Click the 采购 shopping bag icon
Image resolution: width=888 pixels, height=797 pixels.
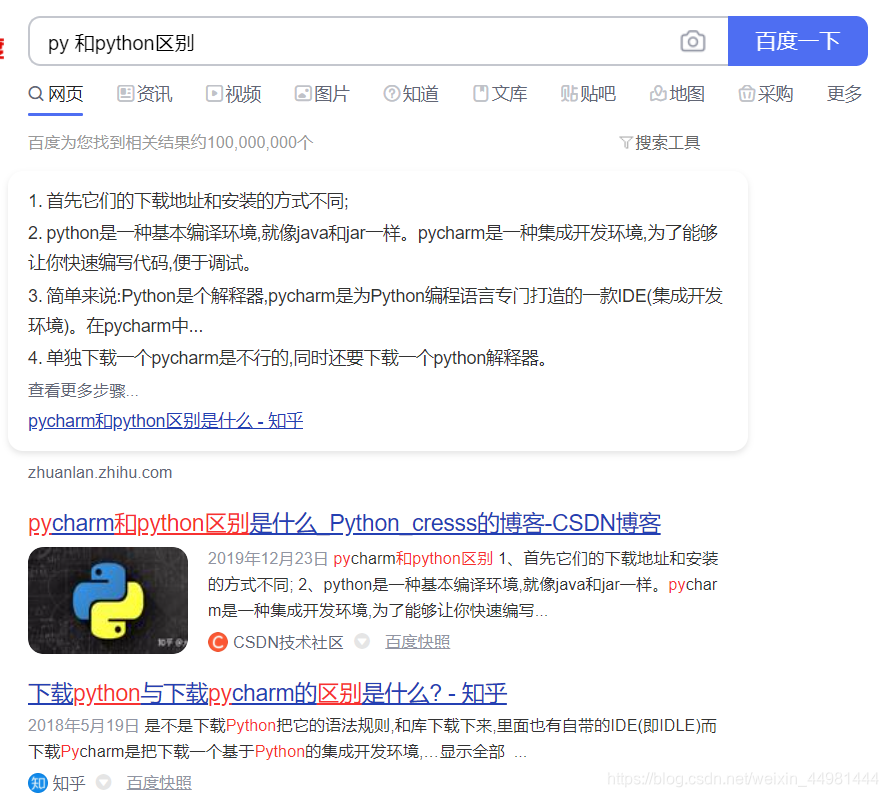pyautogui.click(x=747, y=93)
